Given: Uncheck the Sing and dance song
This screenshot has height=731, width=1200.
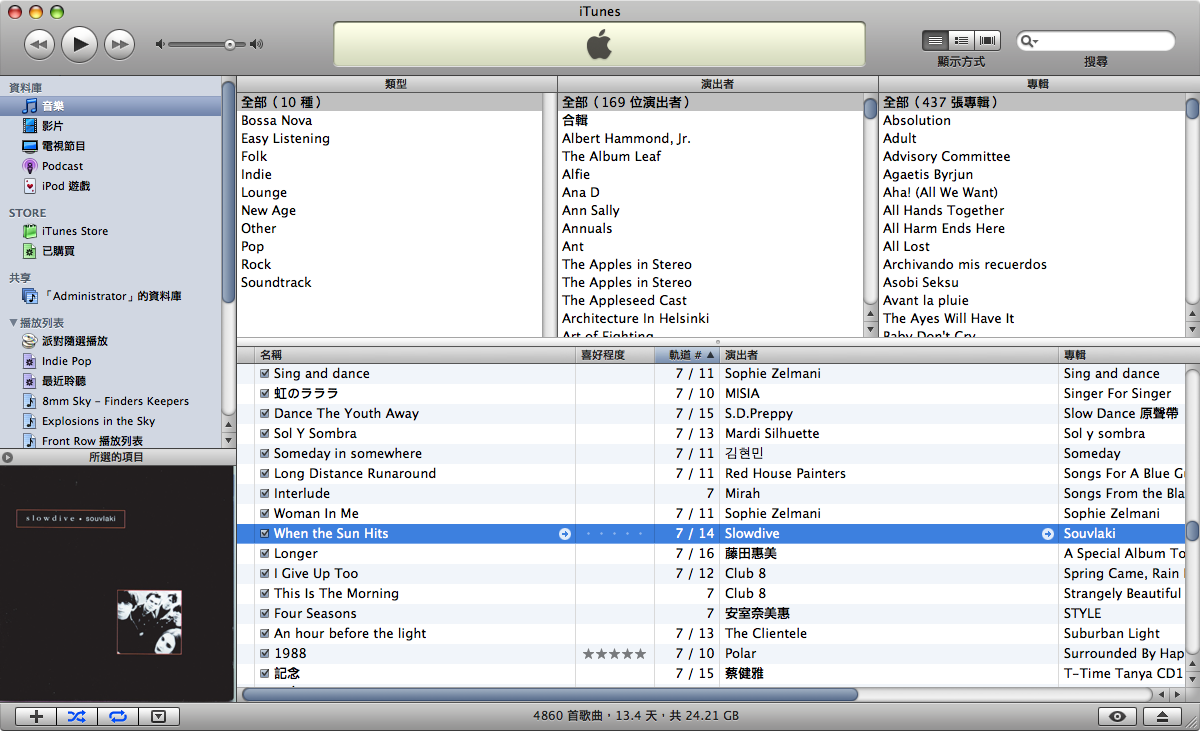Looking at the screenshot, I should [264, 374].
